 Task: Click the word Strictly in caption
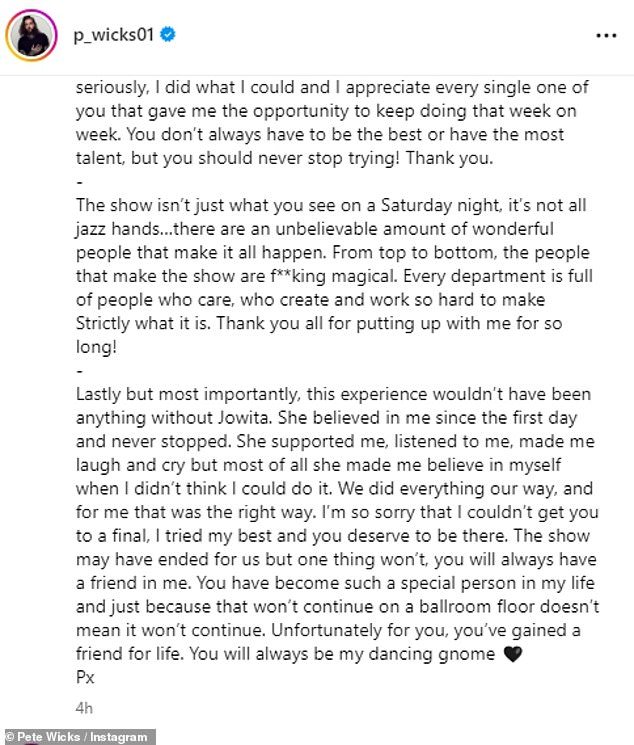[103, 324]
